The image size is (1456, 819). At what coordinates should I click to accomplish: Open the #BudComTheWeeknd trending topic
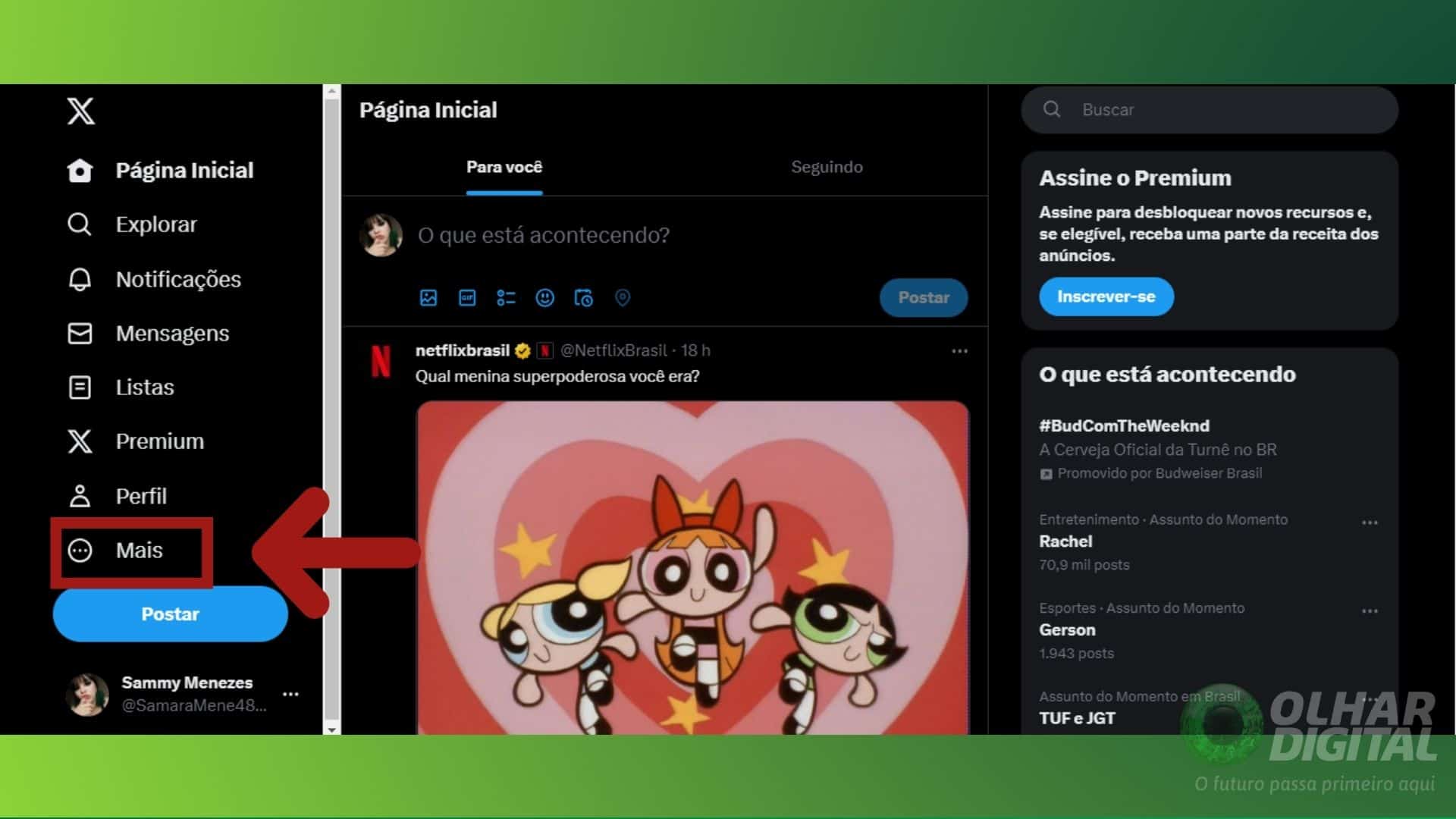click(1125, 425)
